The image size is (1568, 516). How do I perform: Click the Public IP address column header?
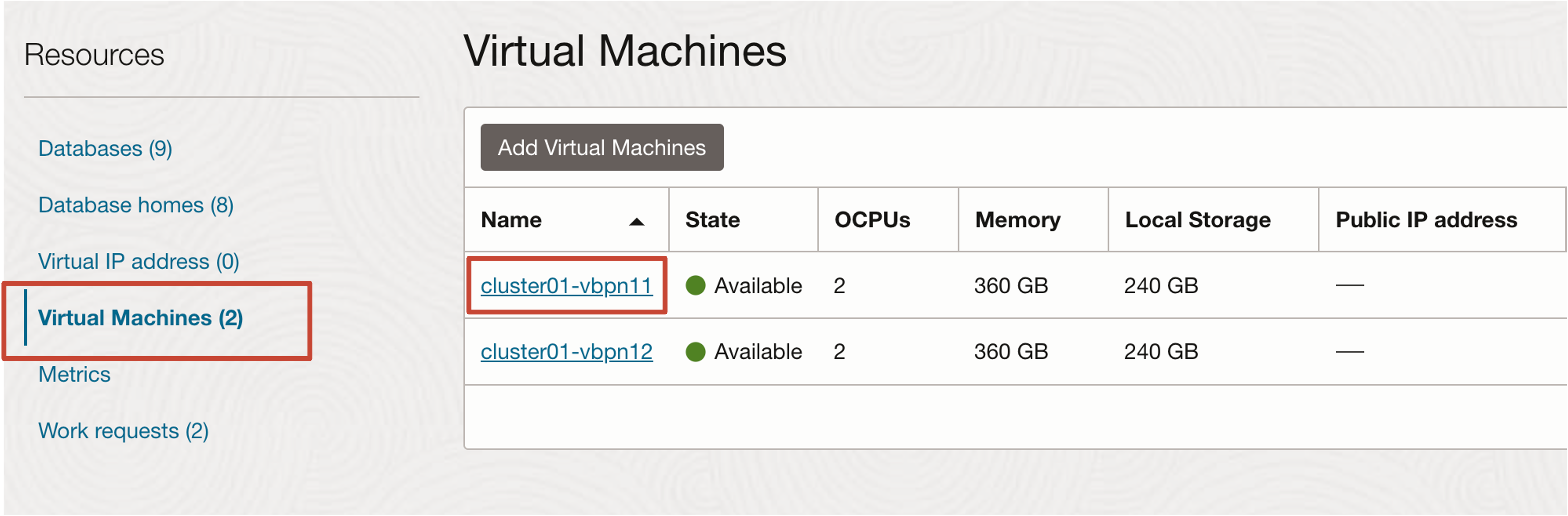pyautogui.click(x=1426, y=220)
